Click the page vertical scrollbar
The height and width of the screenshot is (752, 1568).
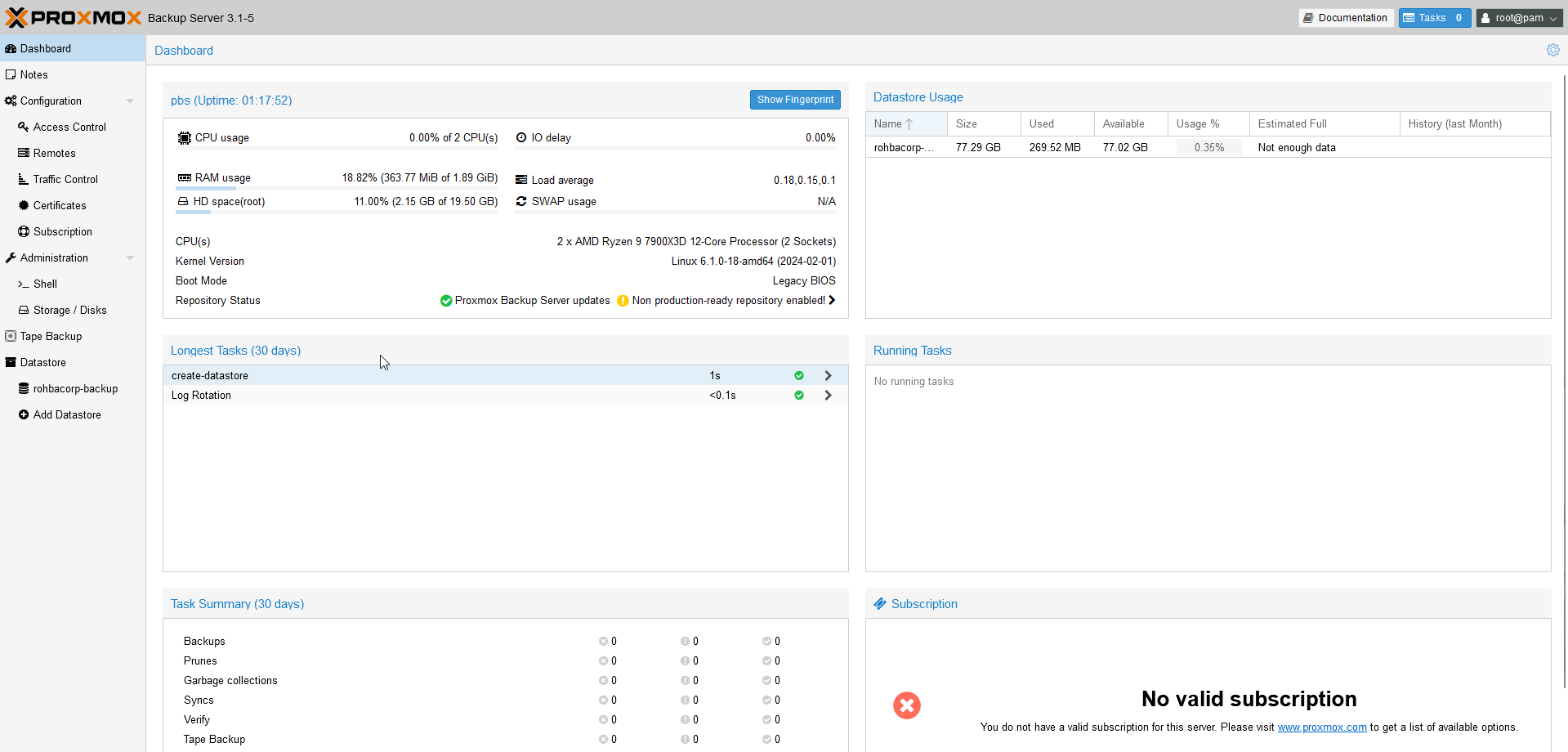click(x=1564, y=380)
